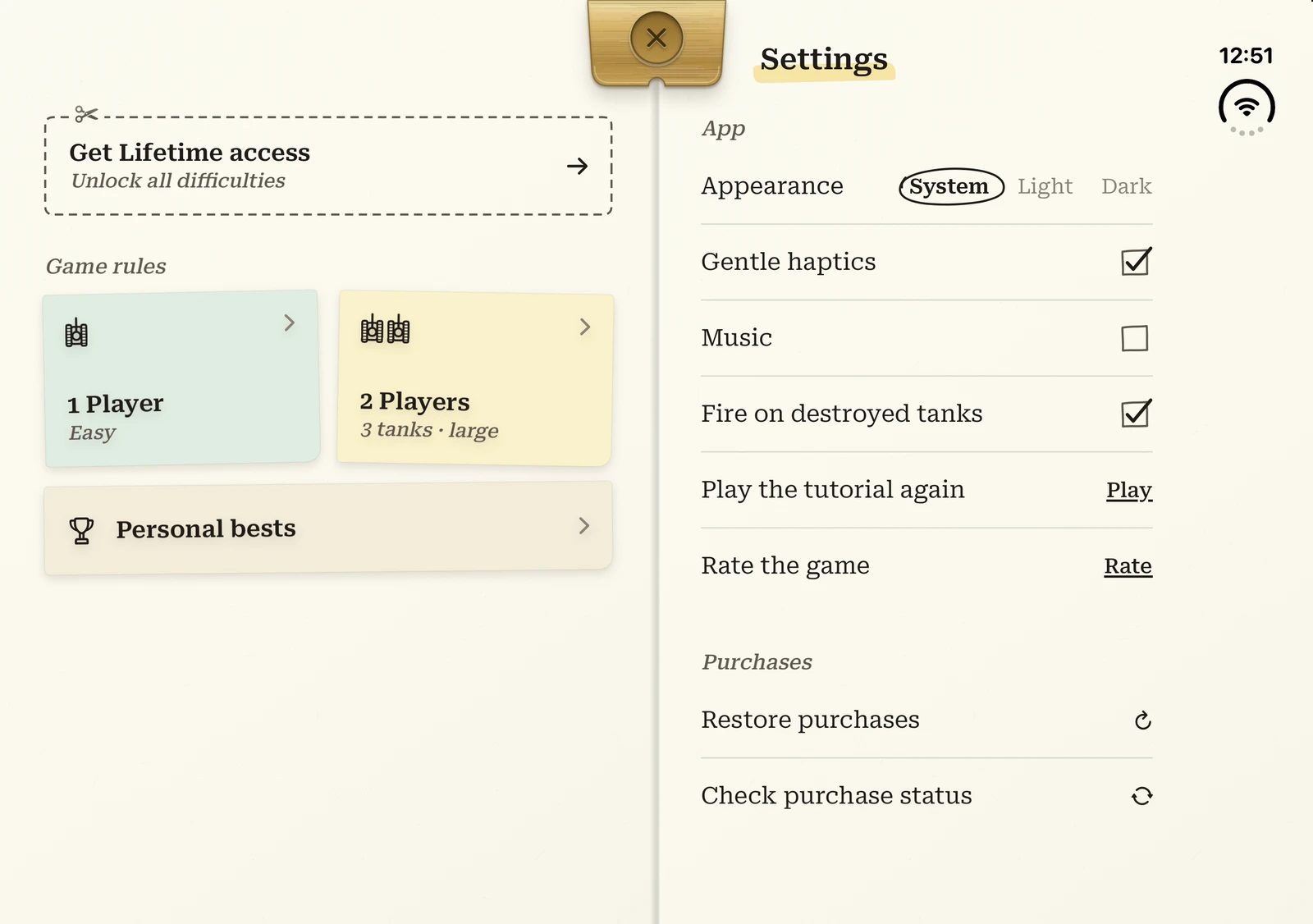Click the Rate link
Viewport: 1313px width, 924px height.
[x=1128, y=566]
